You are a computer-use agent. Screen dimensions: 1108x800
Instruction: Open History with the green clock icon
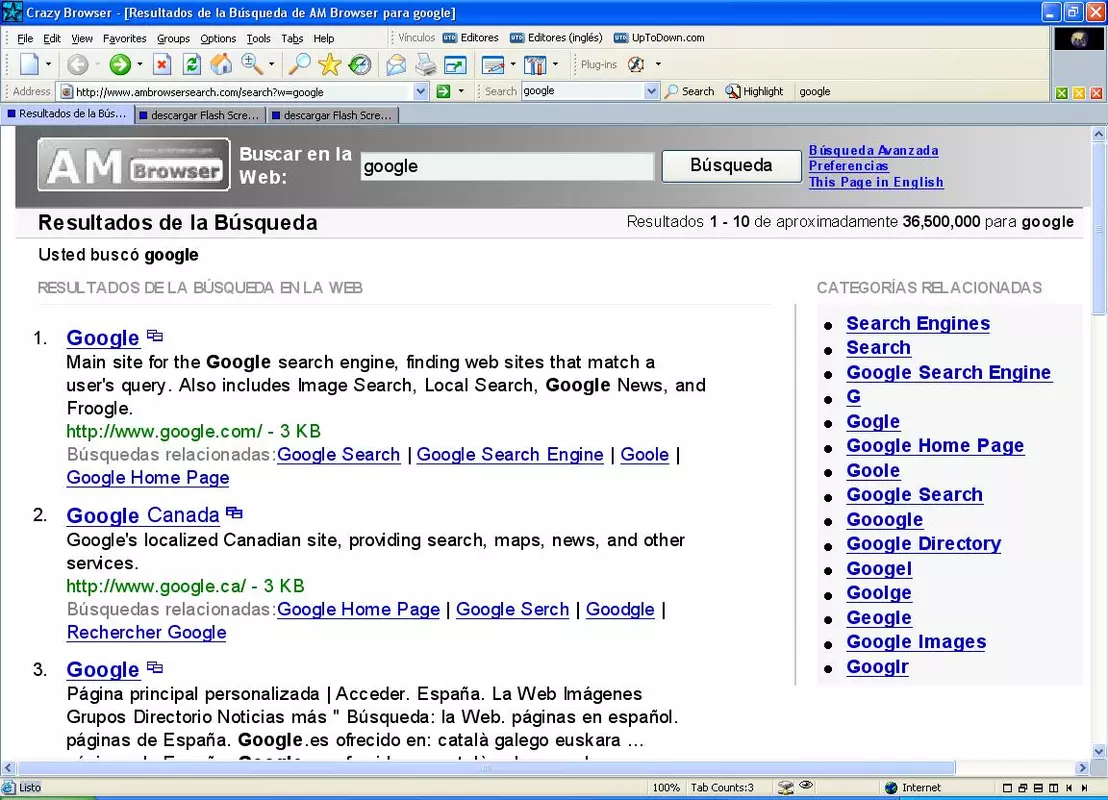click(360, 64)
